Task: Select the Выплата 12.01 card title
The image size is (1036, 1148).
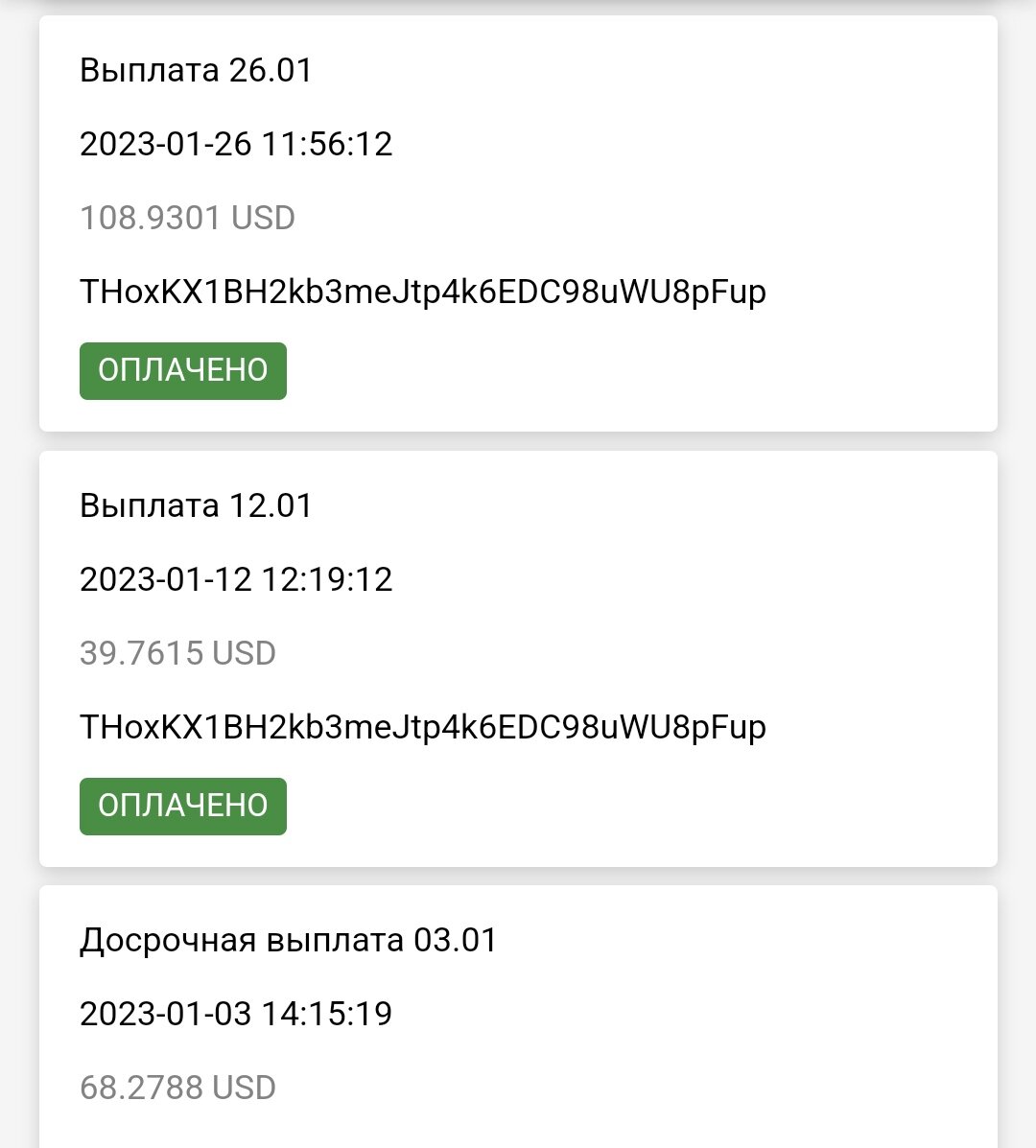Action: coord(196,505)
